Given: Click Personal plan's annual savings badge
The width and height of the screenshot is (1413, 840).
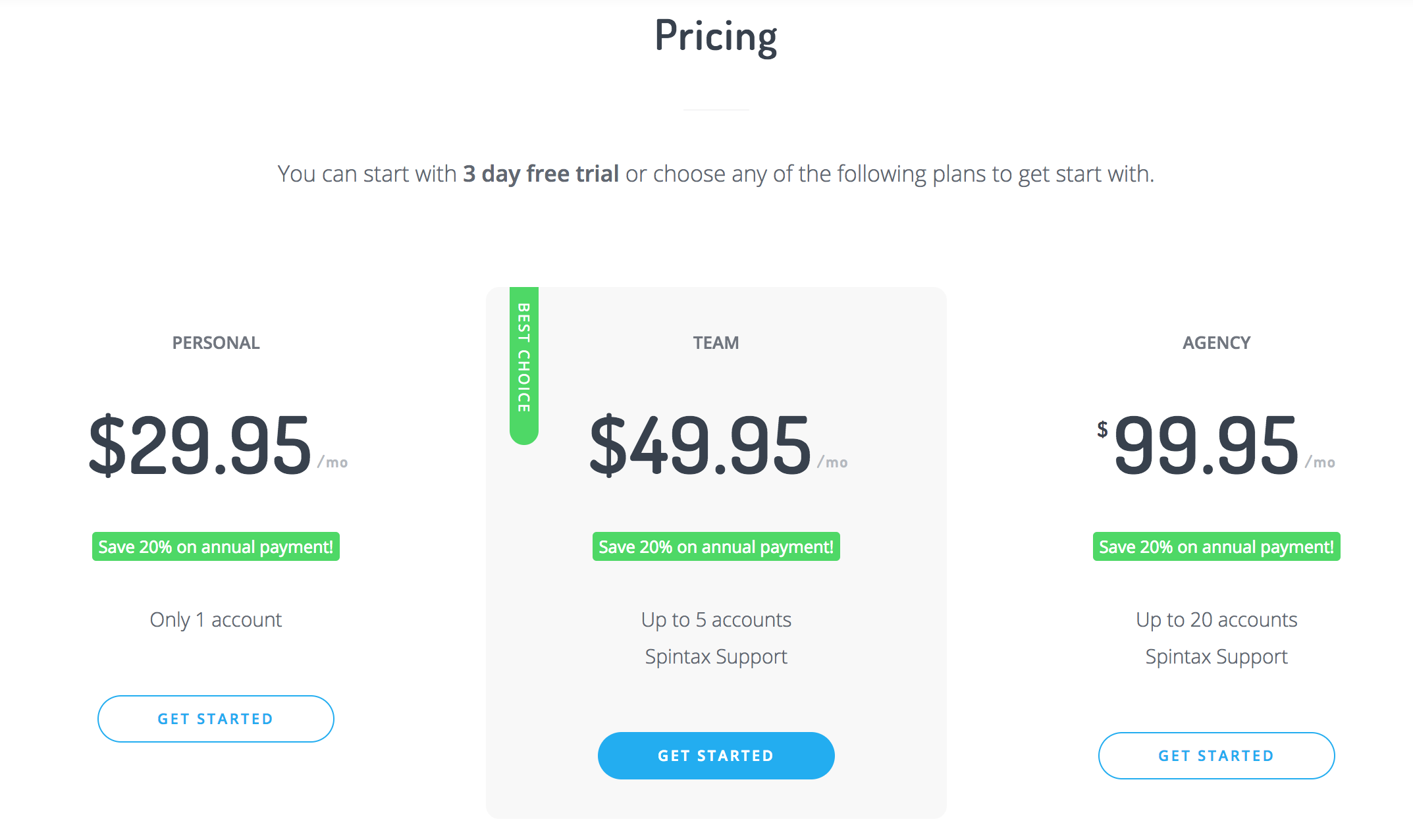Looking at the screenshot, I should click(x=216, y=547).
